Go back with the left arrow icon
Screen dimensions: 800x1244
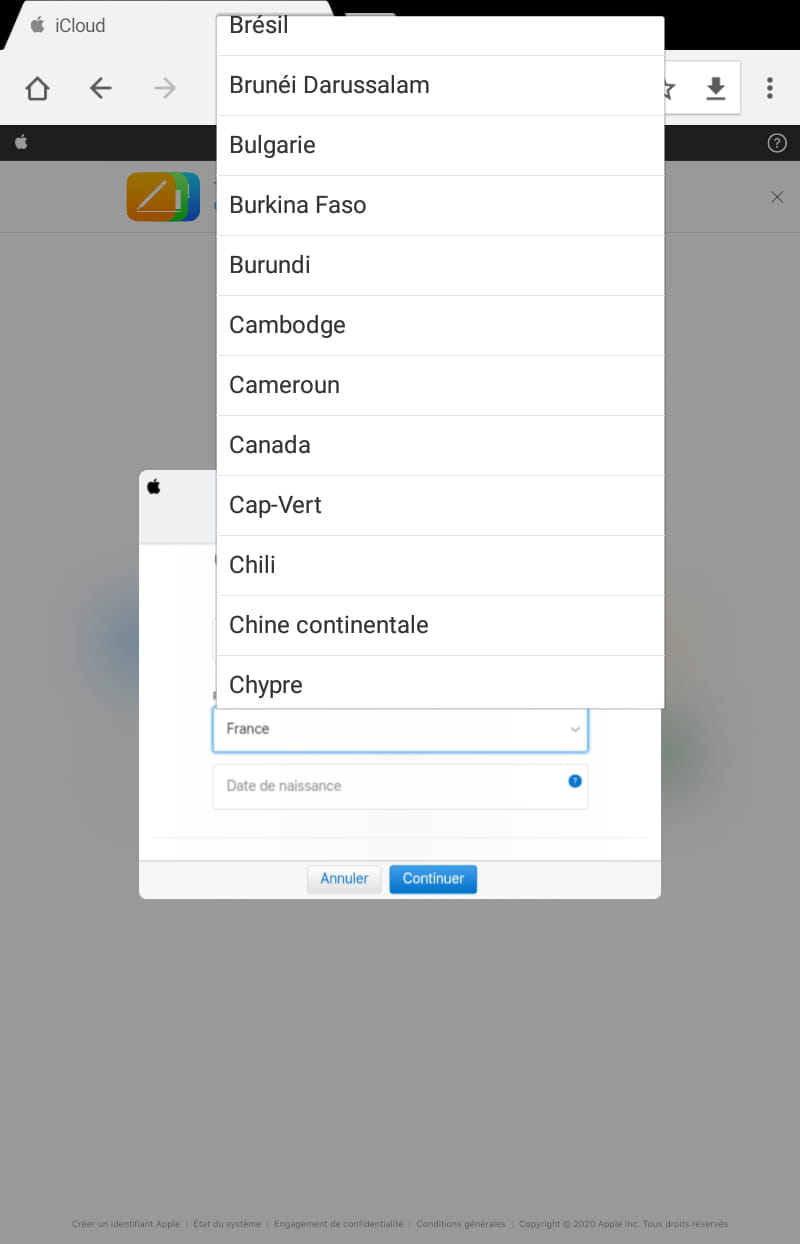coord(101,88)
